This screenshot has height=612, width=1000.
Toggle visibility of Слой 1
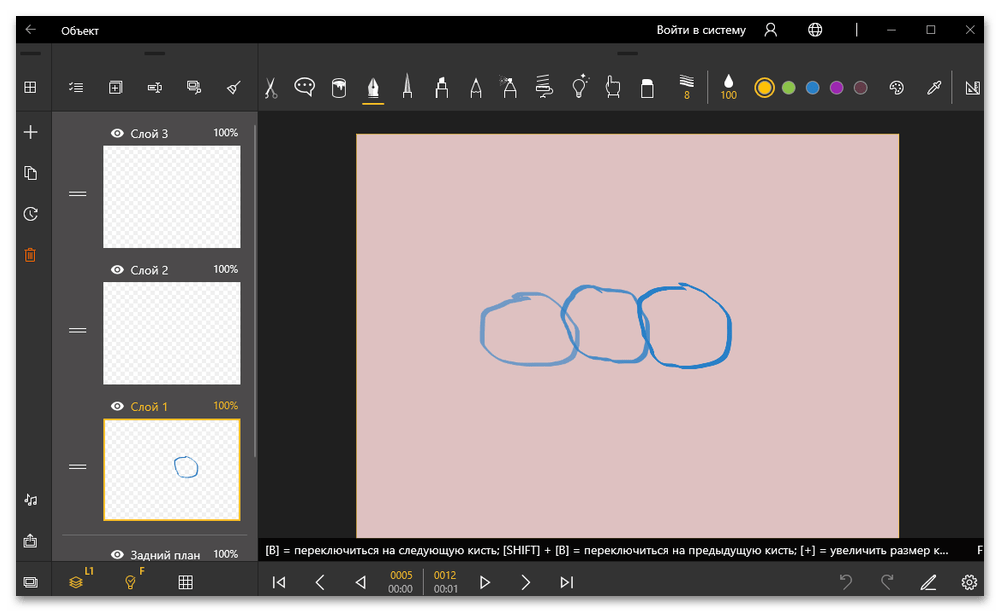click(x=117, y=406)
